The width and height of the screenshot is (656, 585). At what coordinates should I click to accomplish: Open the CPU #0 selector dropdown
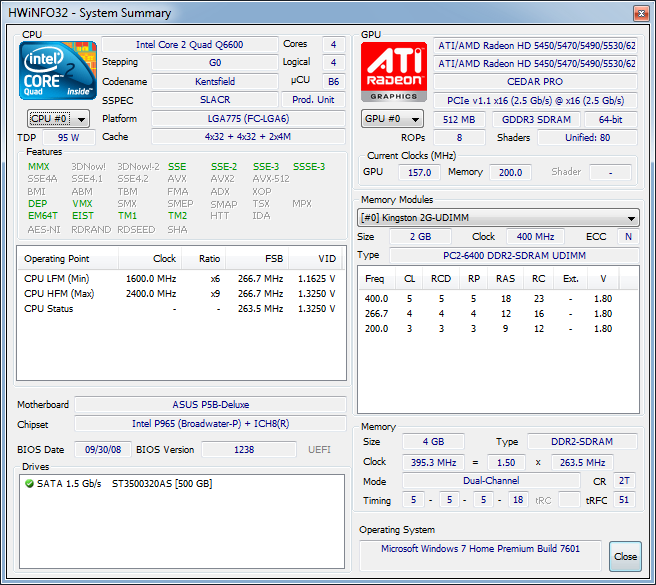coord(58,119)
